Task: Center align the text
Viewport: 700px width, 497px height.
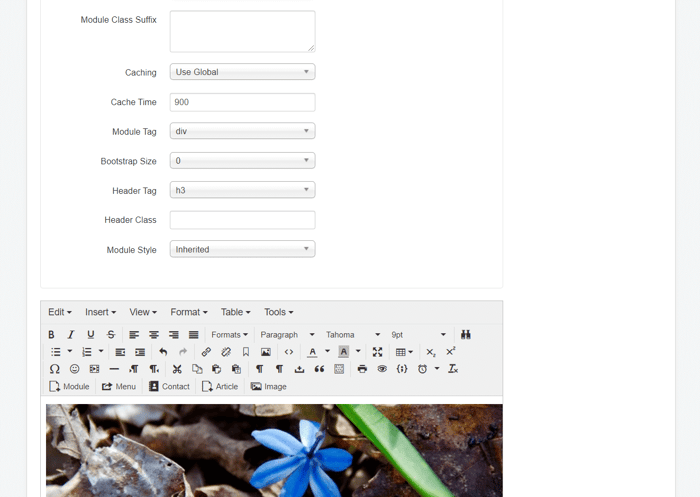Action: click(154, 334)
